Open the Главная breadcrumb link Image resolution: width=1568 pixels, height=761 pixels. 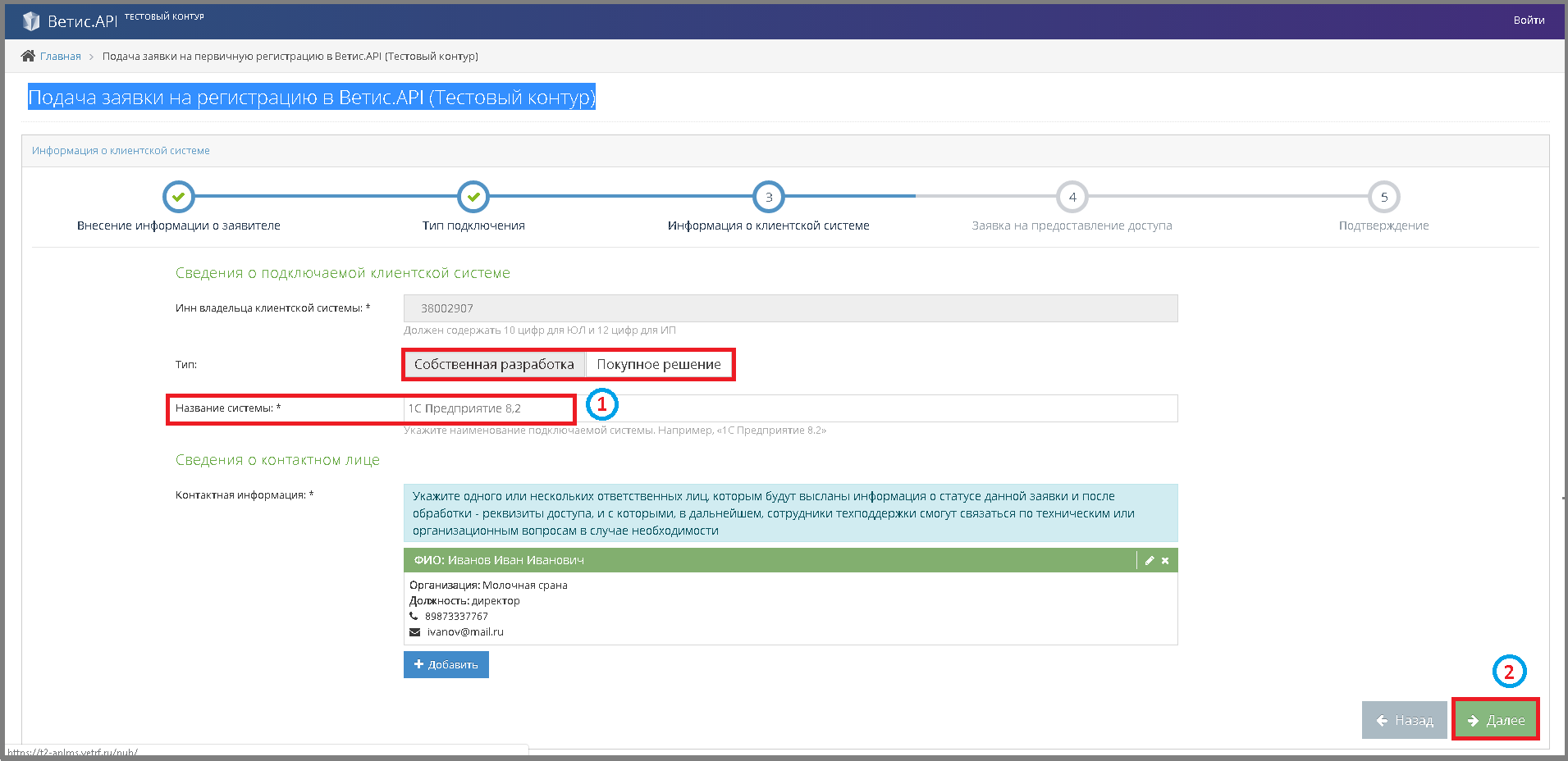61,57
